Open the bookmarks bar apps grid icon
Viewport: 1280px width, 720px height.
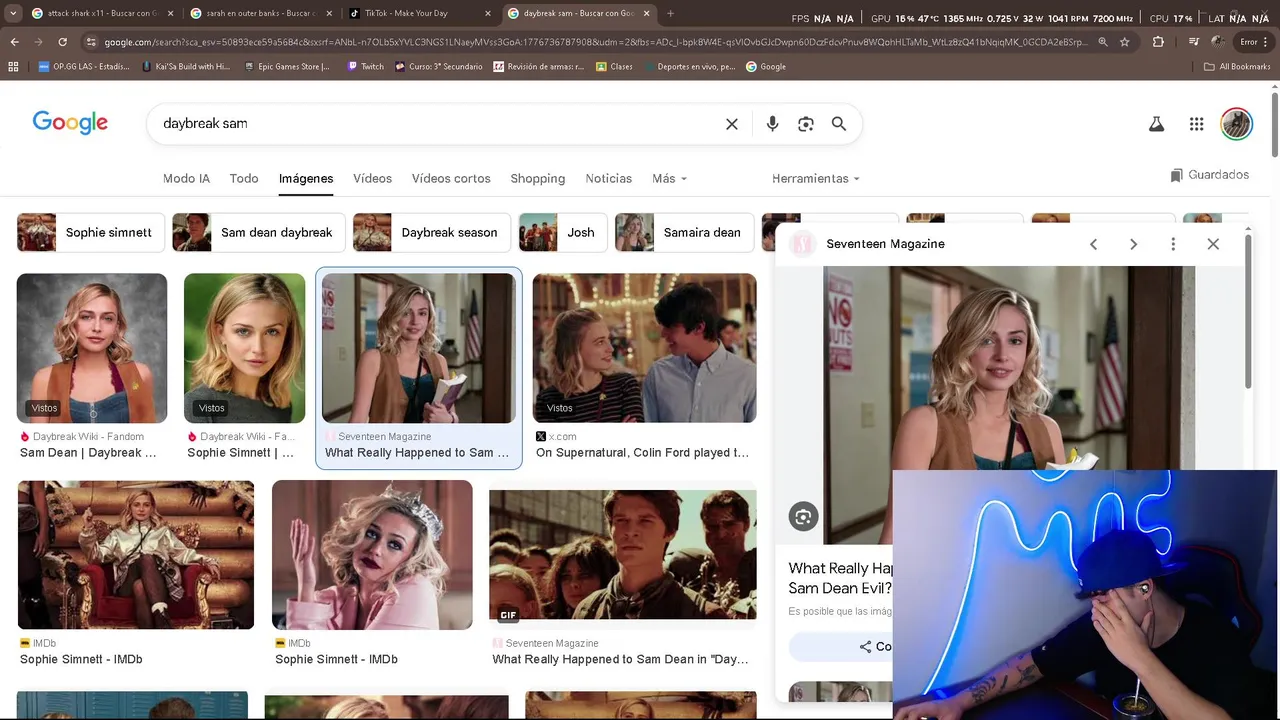click(13, 67)
